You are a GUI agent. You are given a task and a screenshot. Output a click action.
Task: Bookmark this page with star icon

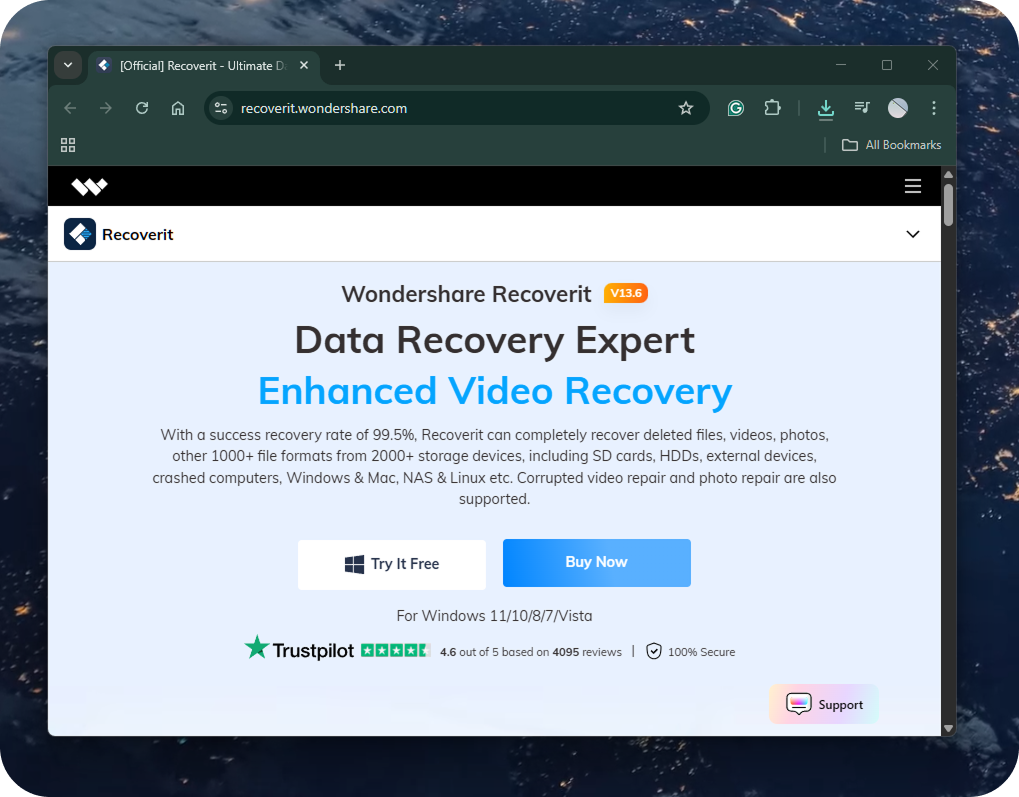tap(686, 108)
